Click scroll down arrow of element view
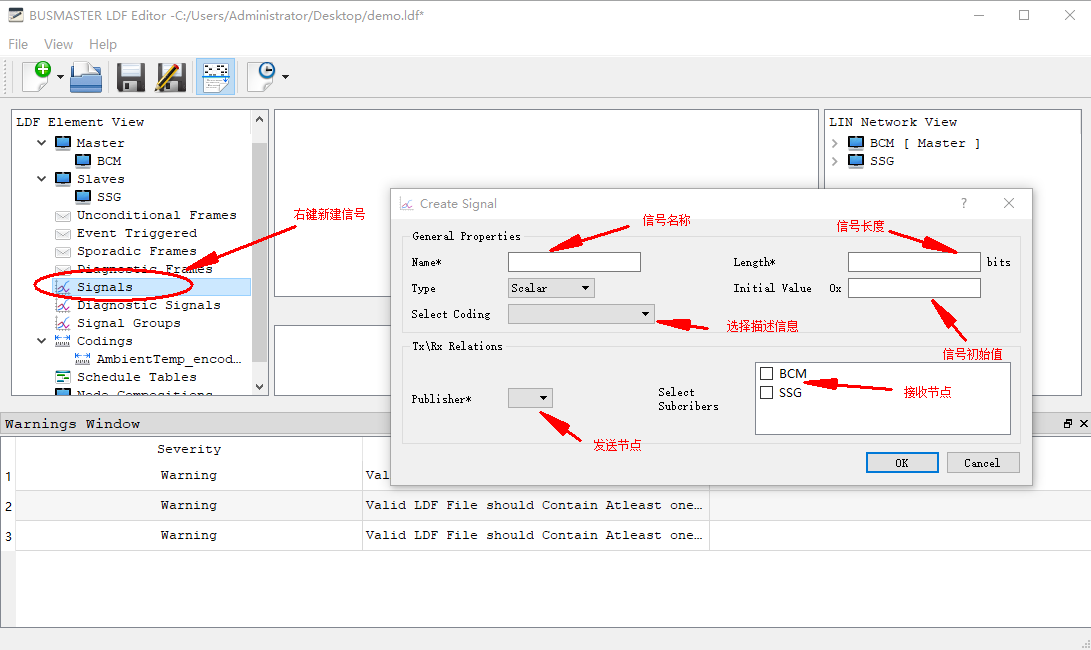 tap(260, 387)
